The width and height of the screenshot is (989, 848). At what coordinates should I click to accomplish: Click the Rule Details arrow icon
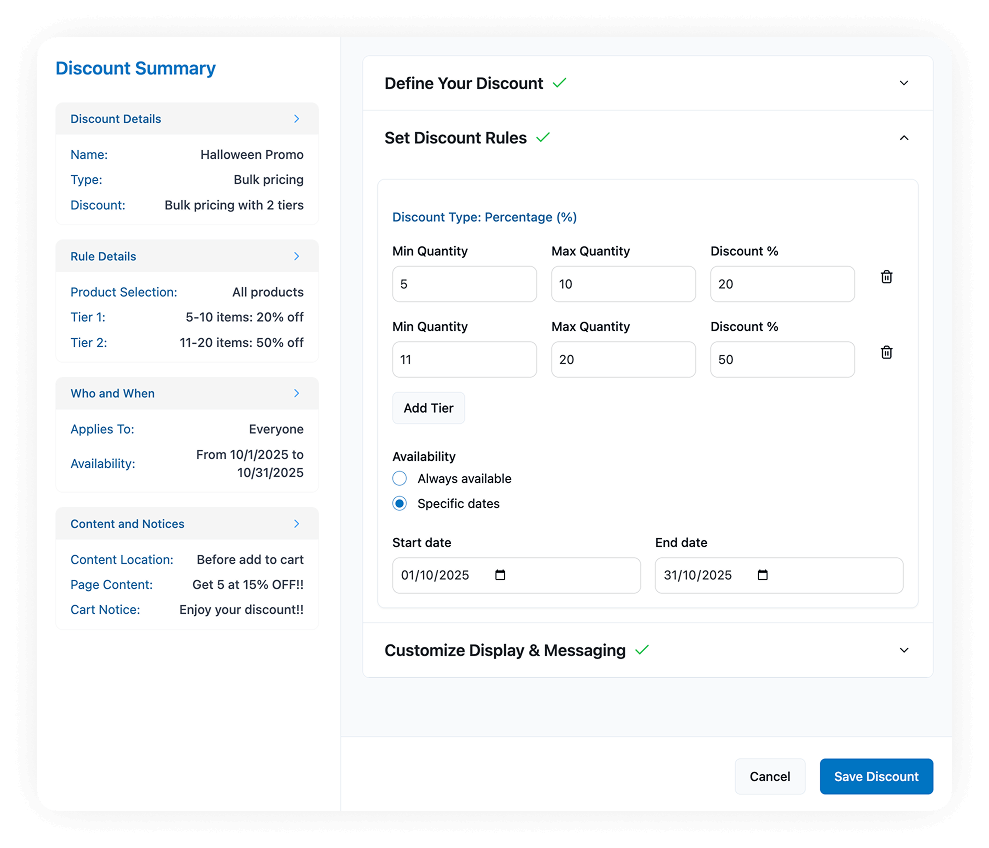pyautogui.click(x=296, y=256)
